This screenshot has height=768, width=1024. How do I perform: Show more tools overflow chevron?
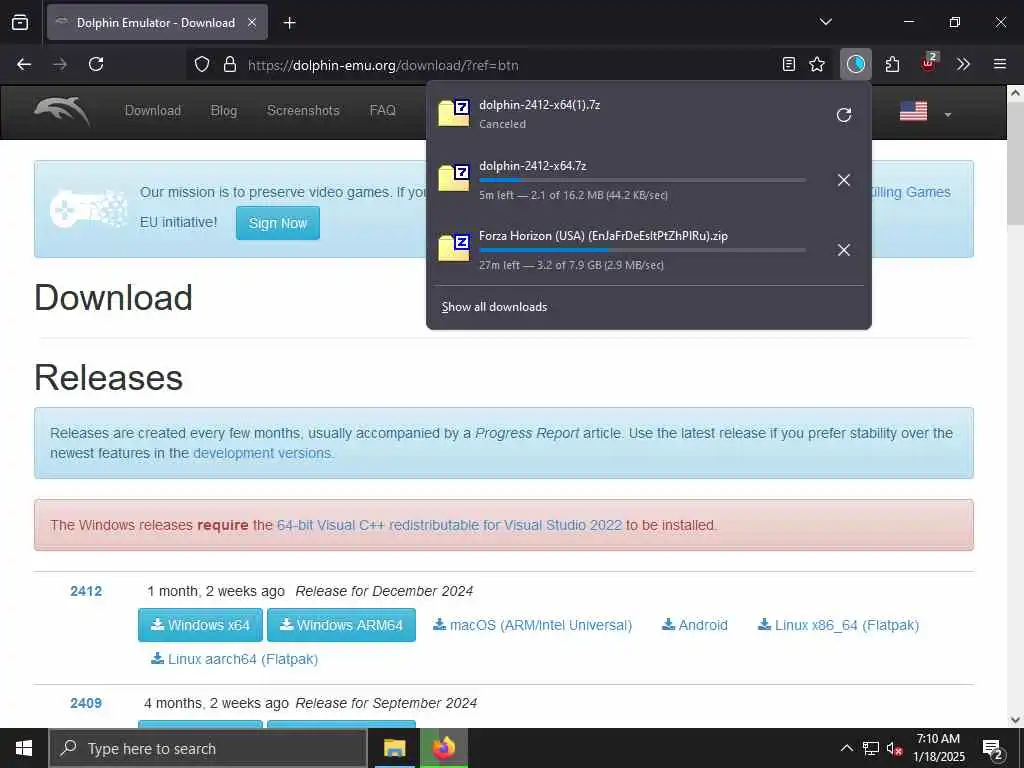coord(963,64)
